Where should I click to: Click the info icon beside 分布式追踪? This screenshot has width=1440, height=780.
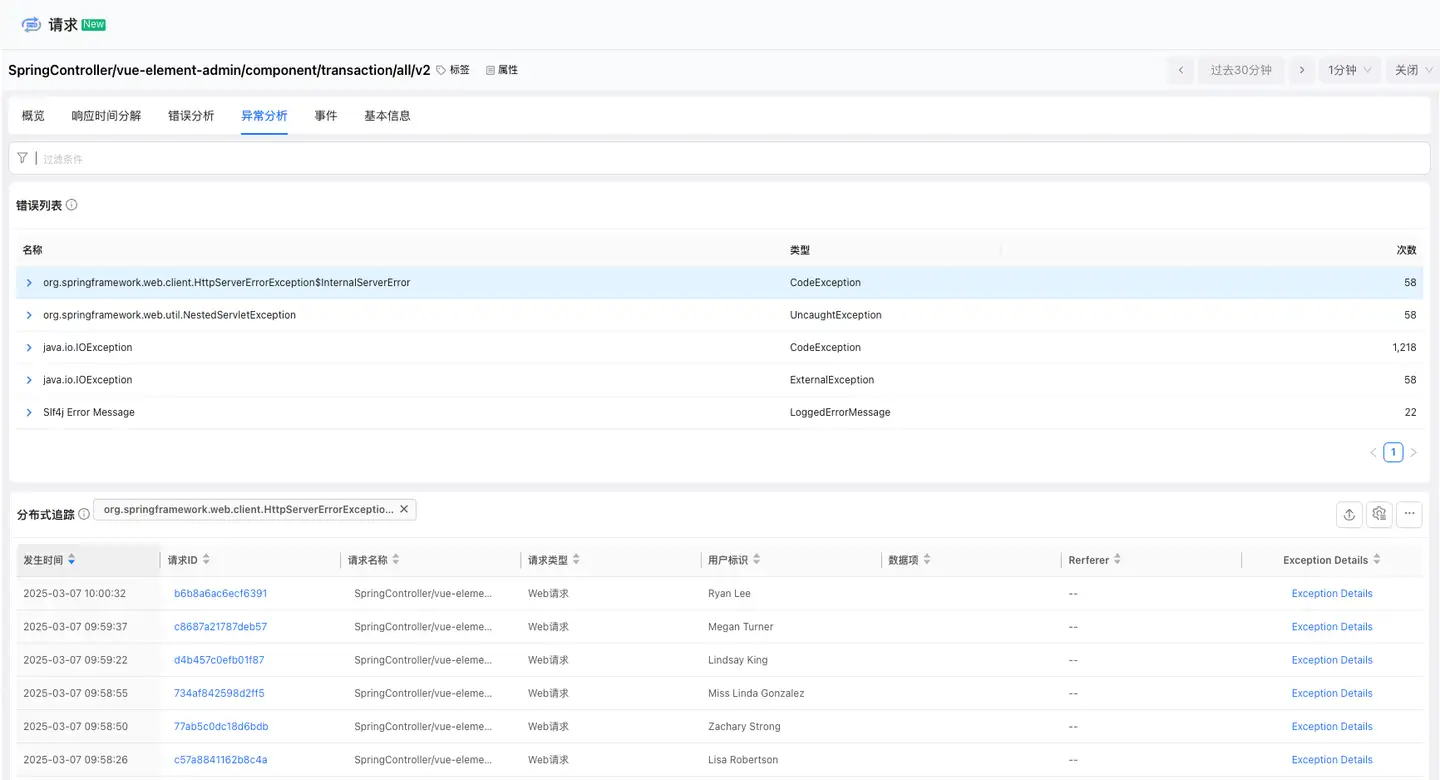(84, 514)
